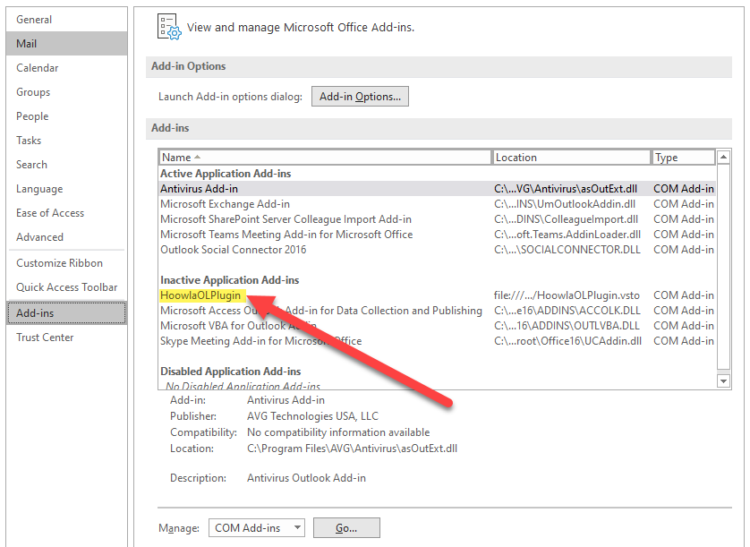Sort add-ins by Location column header
750x547 pixels.
pyautogui.click(x=570, y=157)
